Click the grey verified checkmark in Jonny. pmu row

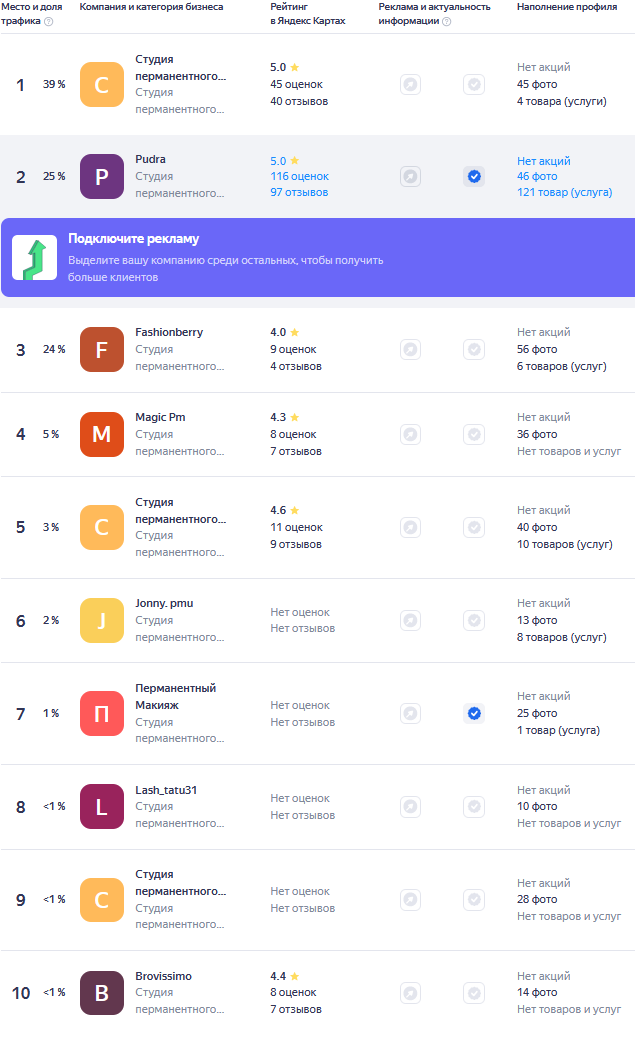[x=474, y=621]
